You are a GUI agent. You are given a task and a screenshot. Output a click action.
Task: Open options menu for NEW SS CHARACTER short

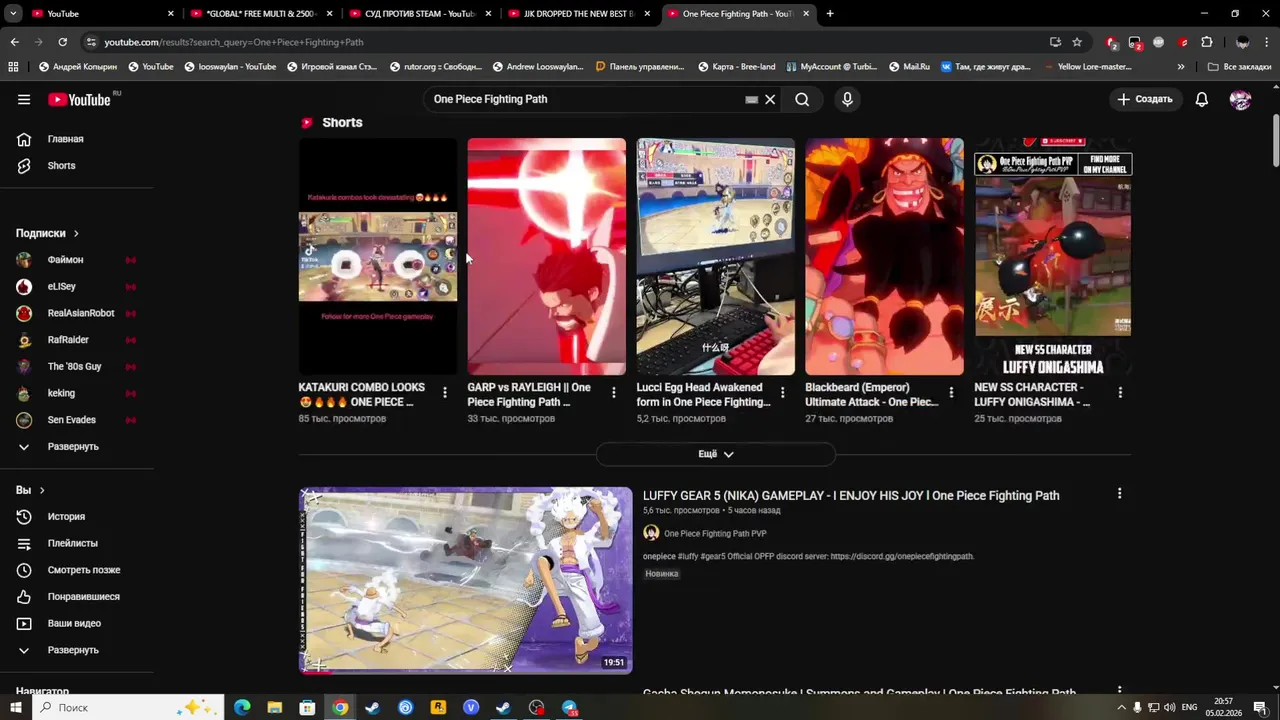pyautogui.click(x=1120, y=393)
